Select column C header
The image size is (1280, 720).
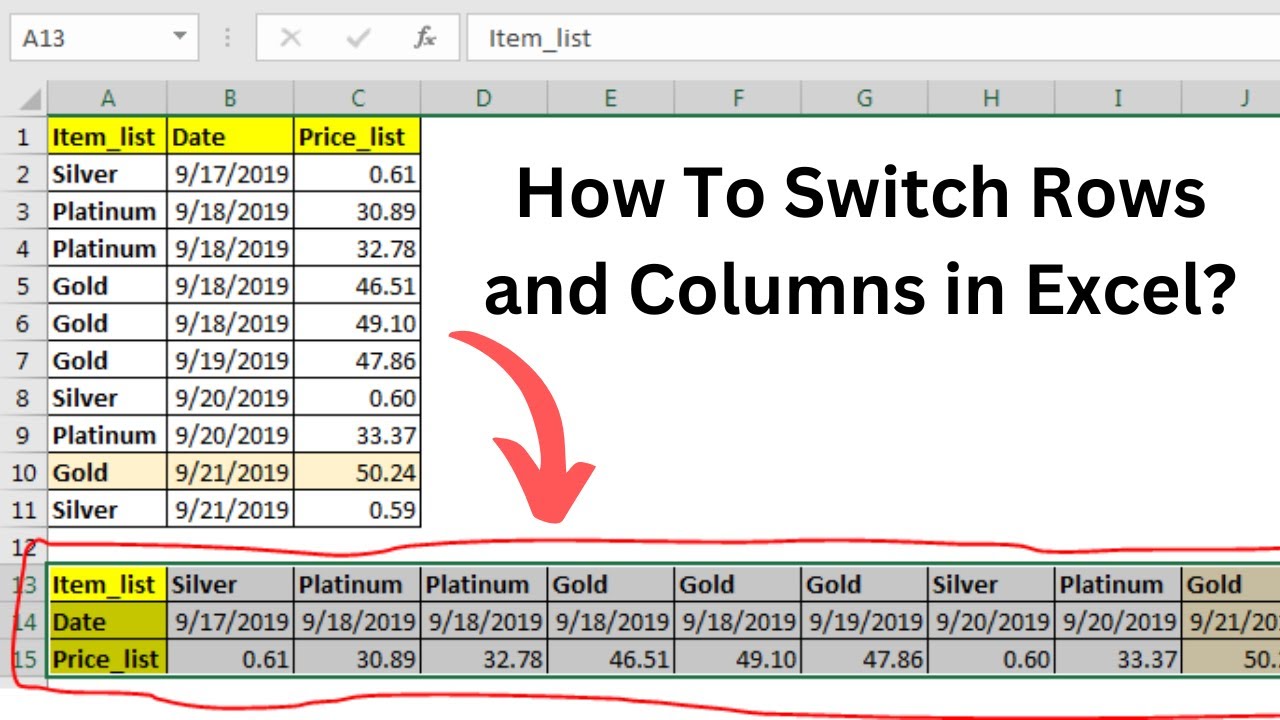[x=357, y=99]
